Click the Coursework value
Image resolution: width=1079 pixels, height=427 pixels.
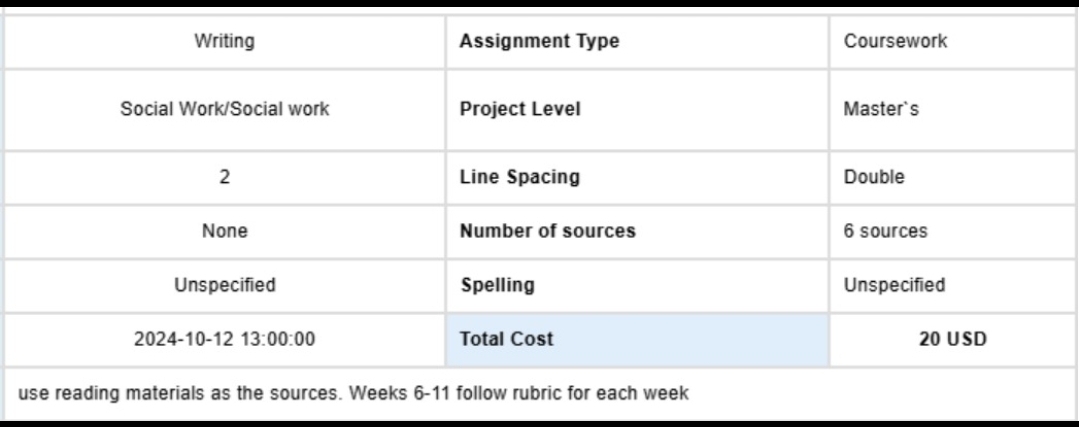[x=895, y=41]
